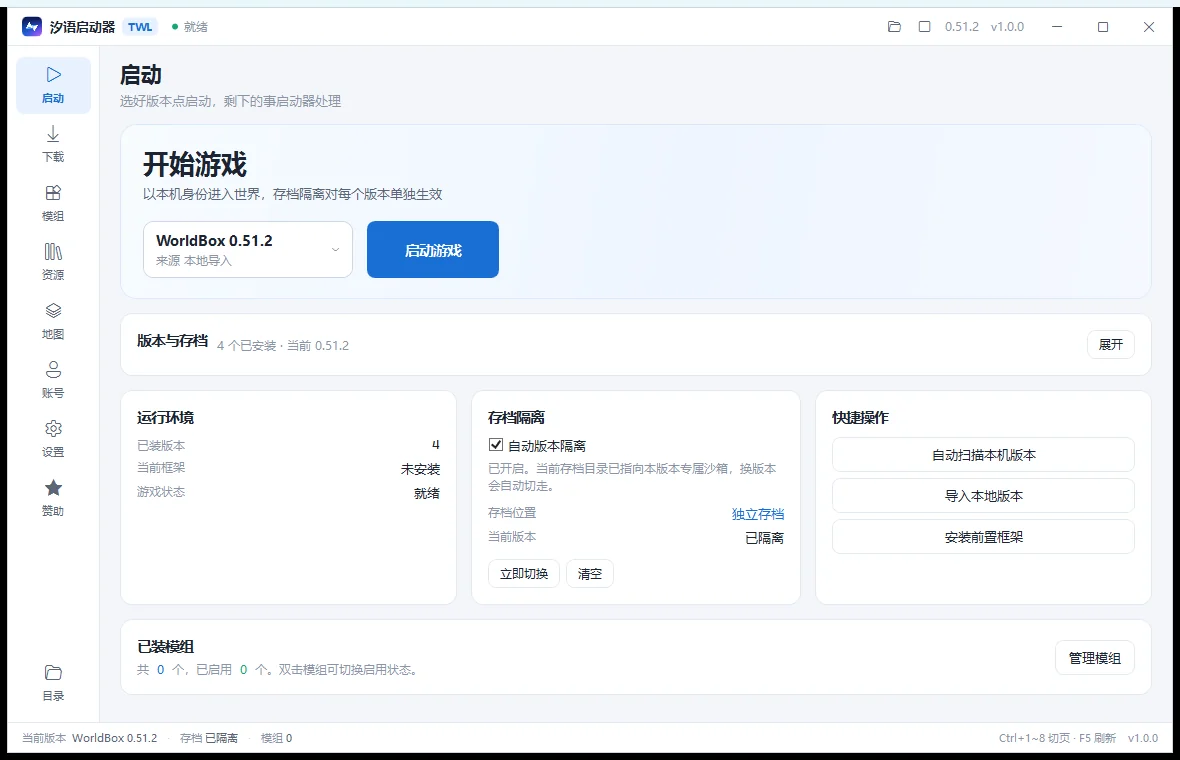
Task: Click the 汐语启动器 app logo
Action: pos(32,27)
